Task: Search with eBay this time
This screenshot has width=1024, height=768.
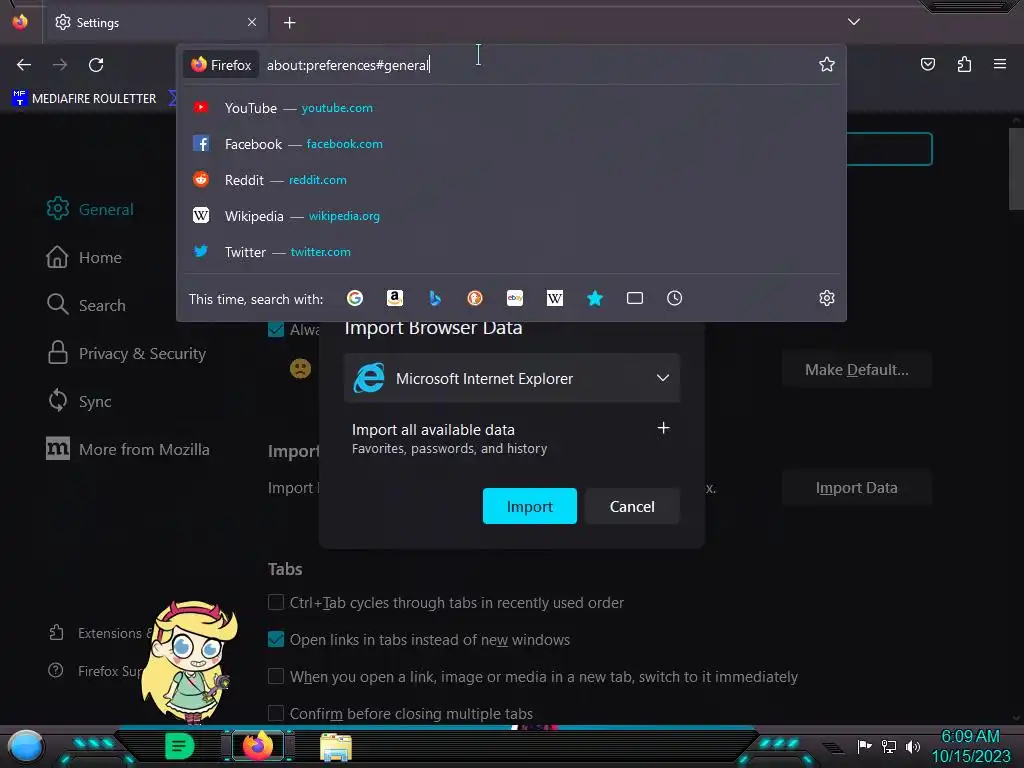Action: 515,298
